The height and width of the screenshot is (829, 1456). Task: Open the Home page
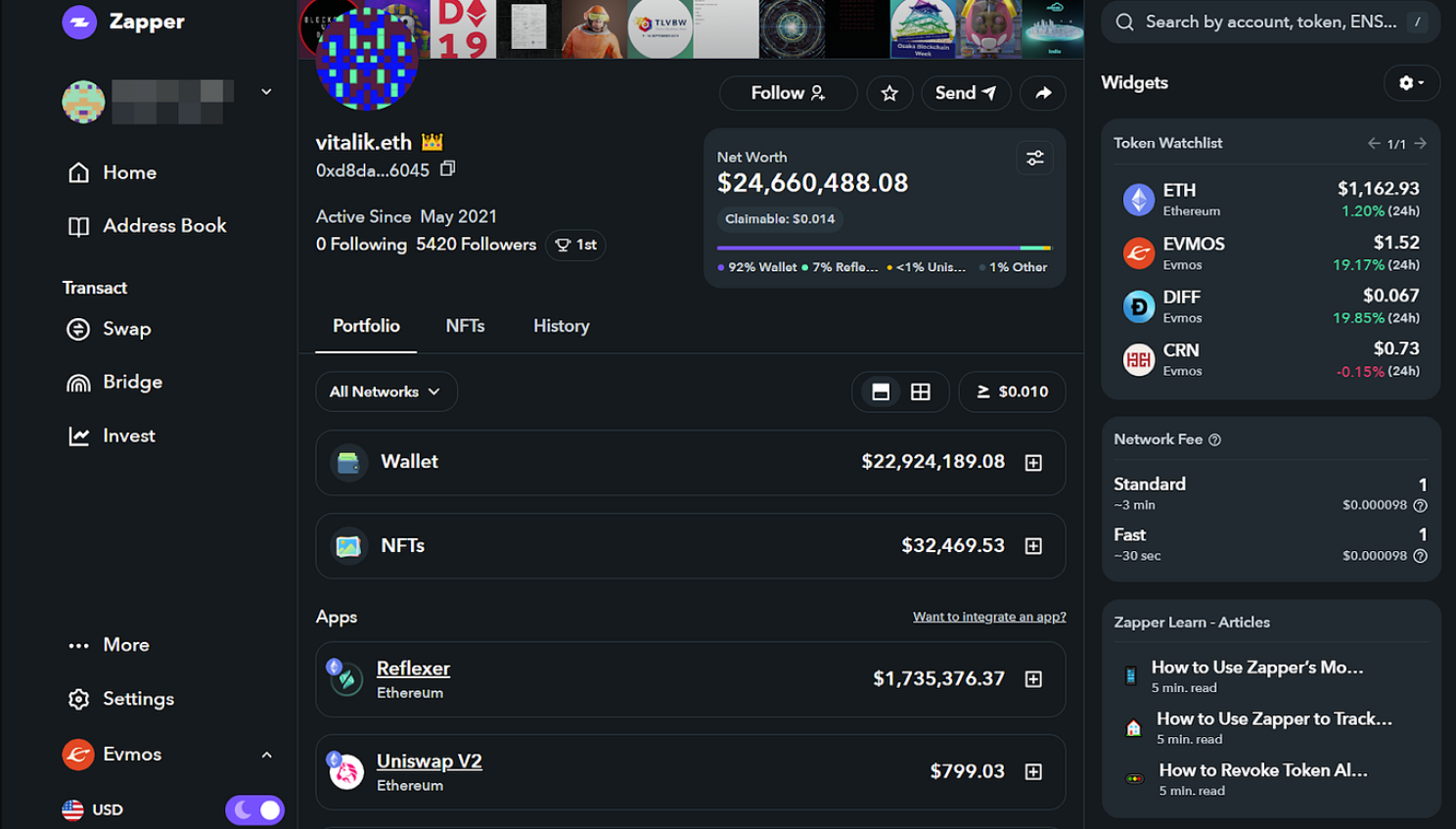pyautogui.click(x=113, y=172)
